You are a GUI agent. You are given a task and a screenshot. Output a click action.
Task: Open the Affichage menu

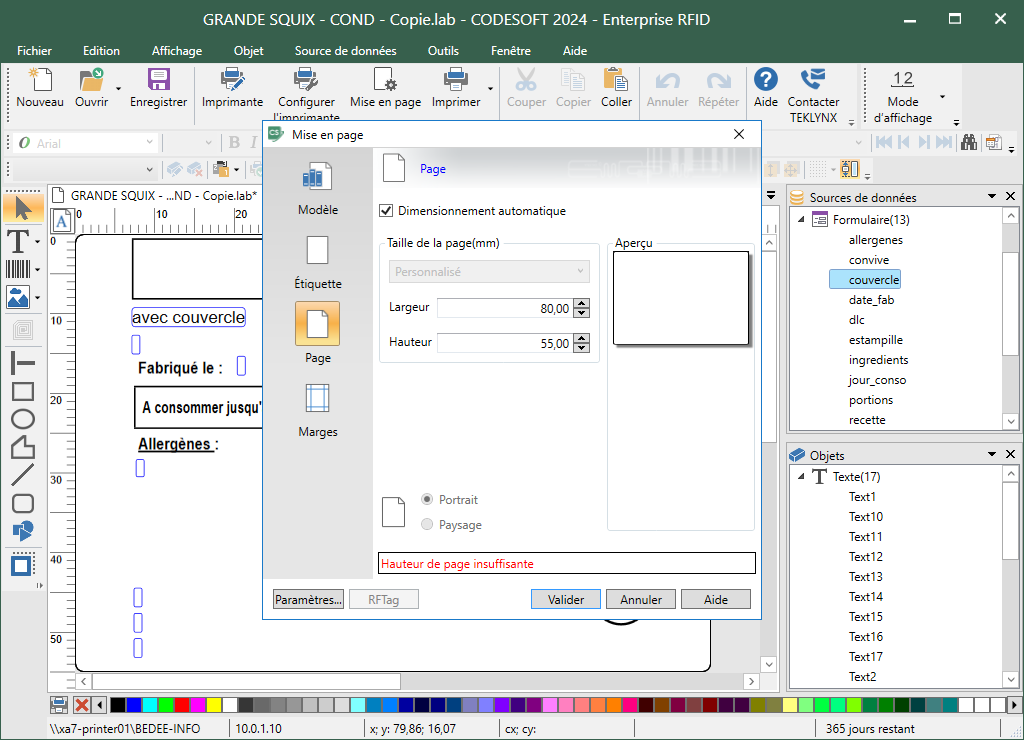pos(177,50)
